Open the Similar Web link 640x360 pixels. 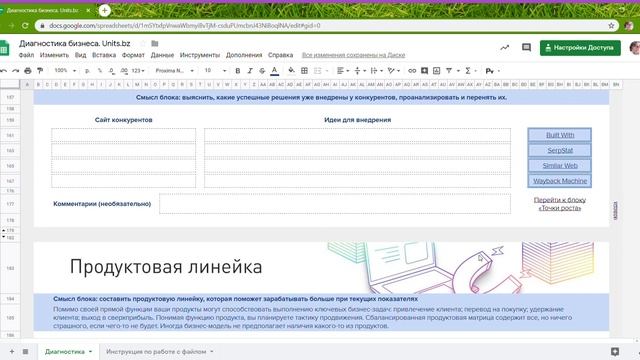[x=560, y=166]
